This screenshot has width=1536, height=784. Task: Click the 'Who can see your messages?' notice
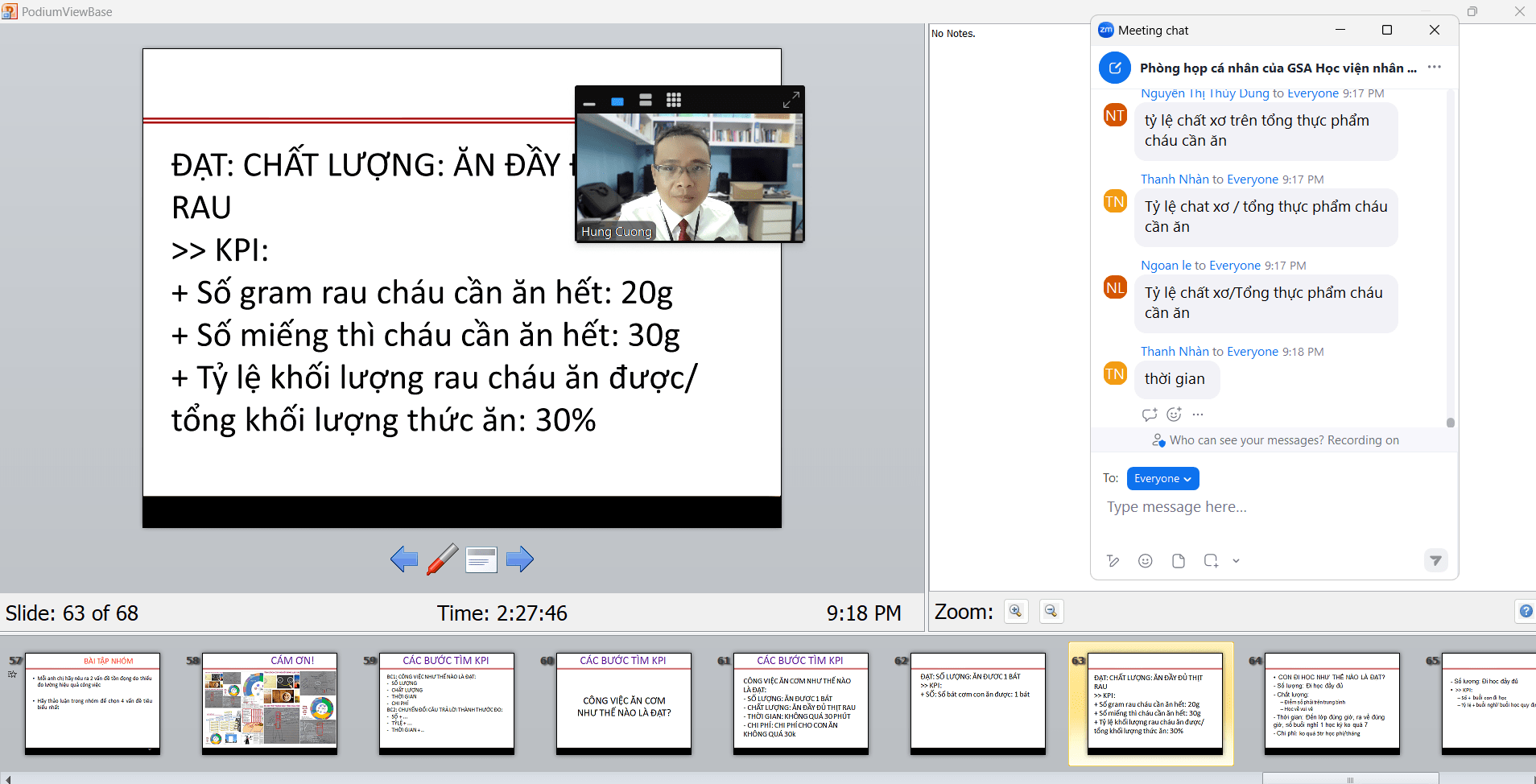(1284, 440)
